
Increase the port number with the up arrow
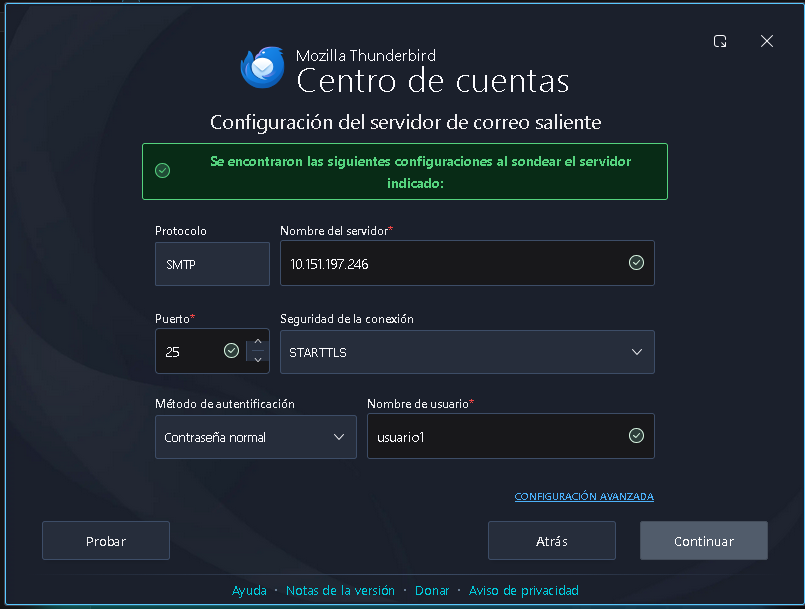point(258,342)
